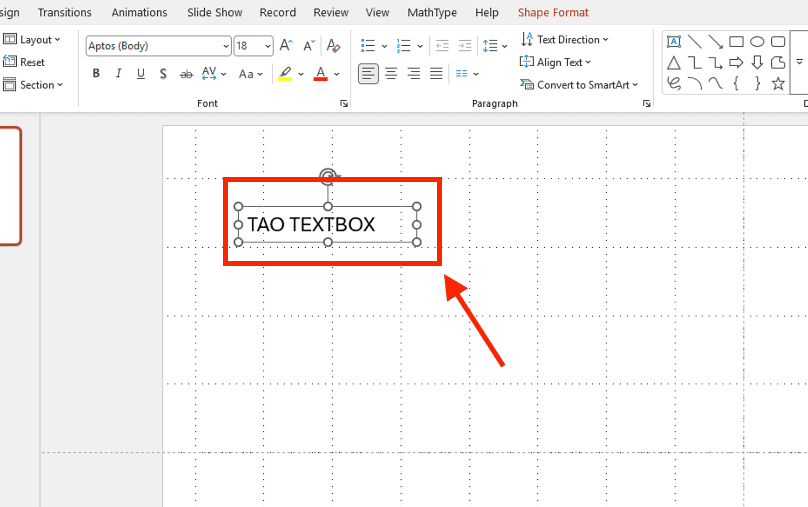Open the Layout menu
The width and height of the screenshot is (808, 507).
[31, 40]
